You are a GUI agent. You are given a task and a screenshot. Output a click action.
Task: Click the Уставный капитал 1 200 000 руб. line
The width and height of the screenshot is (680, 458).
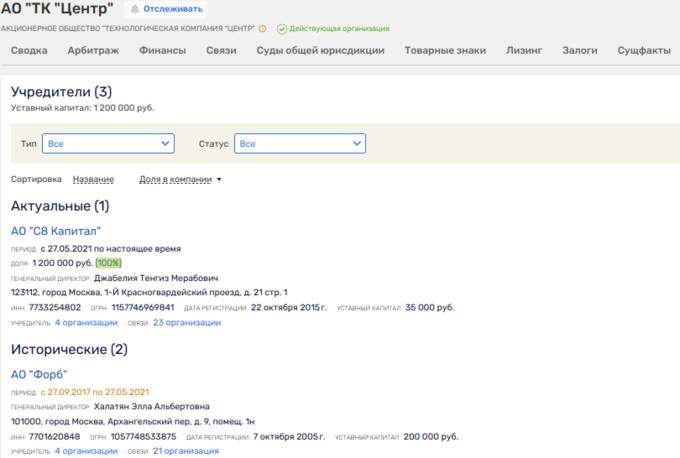[x=82, y=108]
